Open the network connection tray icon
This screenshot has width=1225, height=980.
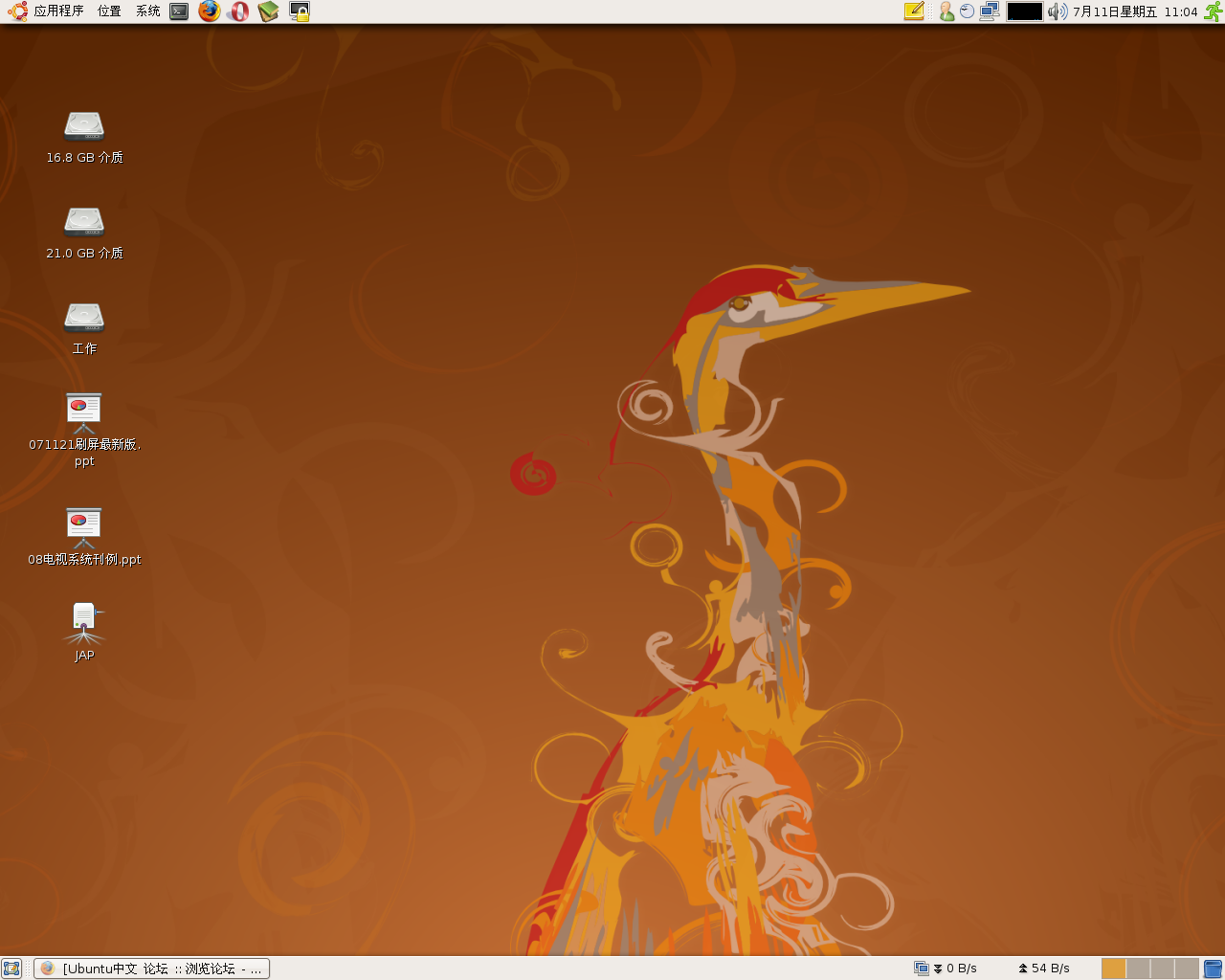click(990, 11)
